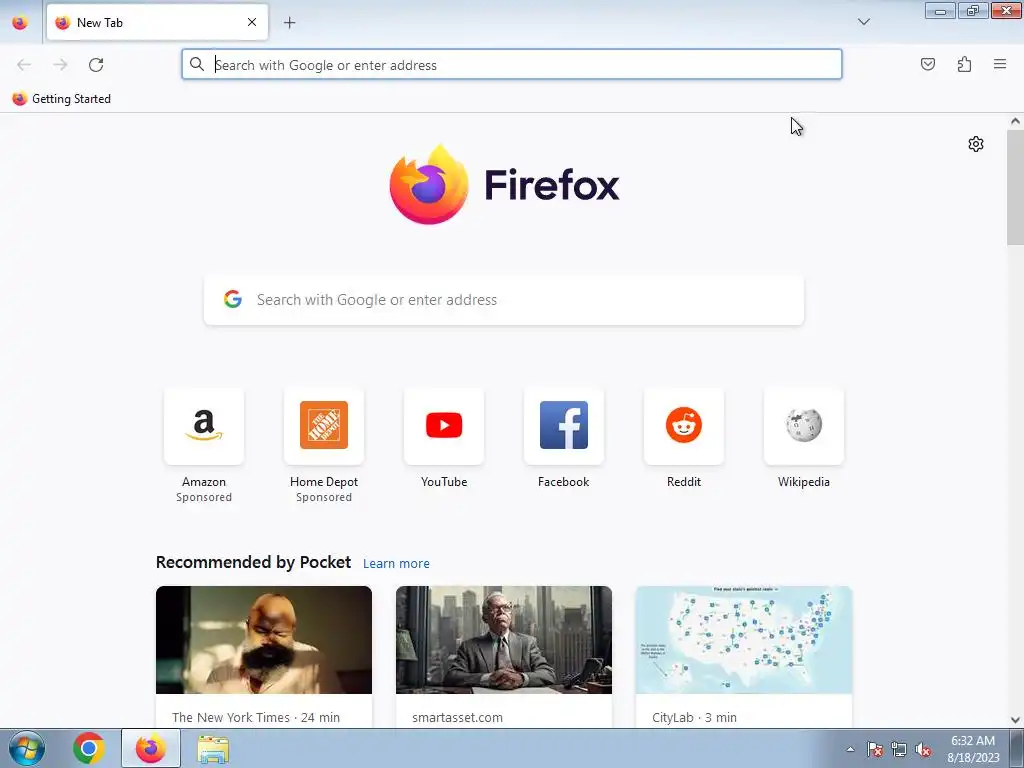Screen dimensions: 1024x768
Task: Open the Action Center flag tray icon
Action: (874, 750)
